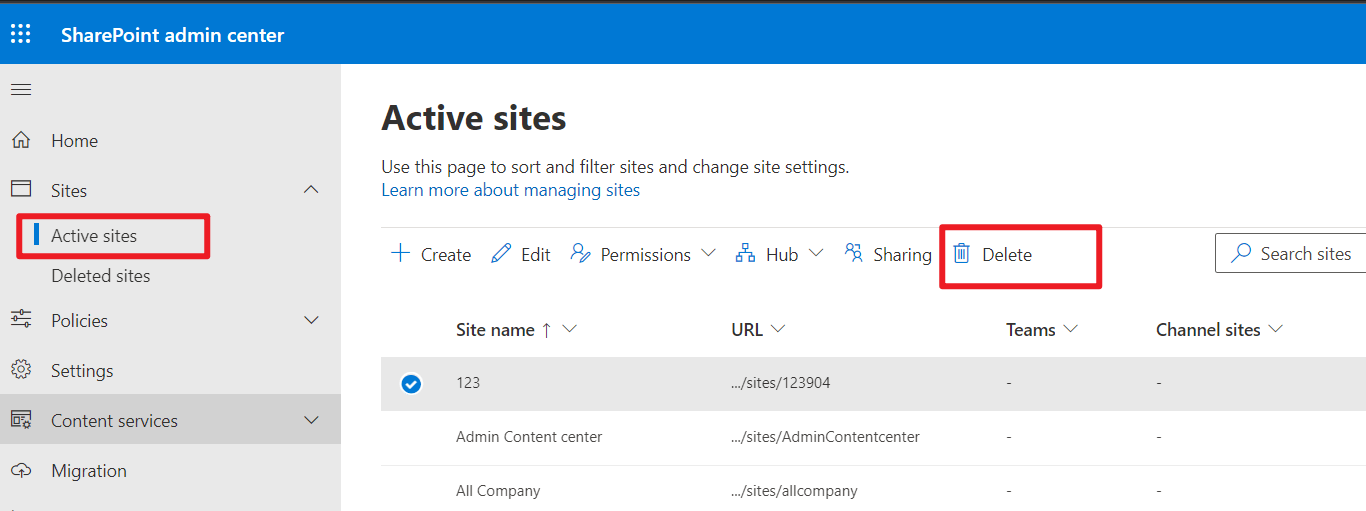The image size is (1366, 511).
Task: Click the URL column header
Action: coord(747,330)
